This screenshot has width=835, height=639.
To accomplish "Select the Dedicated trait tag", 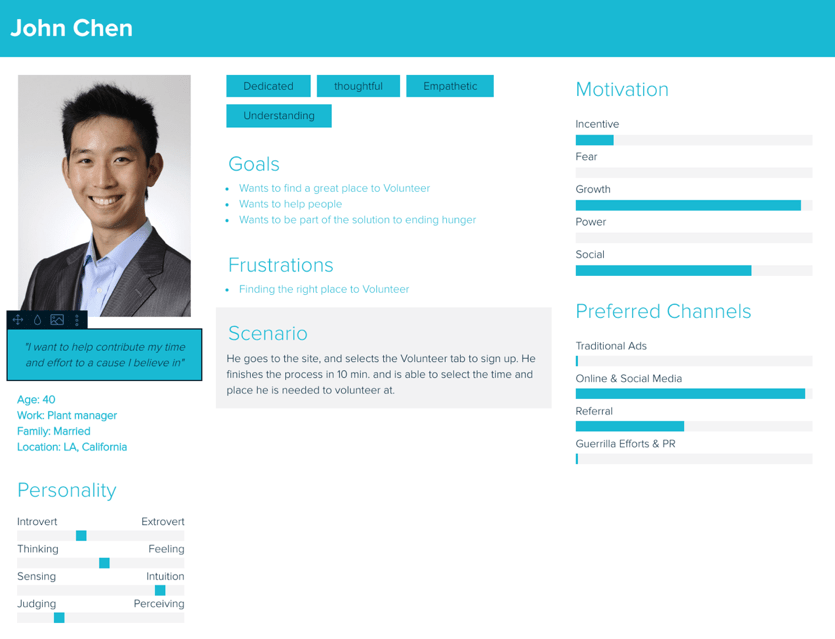I will coord(268,86).
